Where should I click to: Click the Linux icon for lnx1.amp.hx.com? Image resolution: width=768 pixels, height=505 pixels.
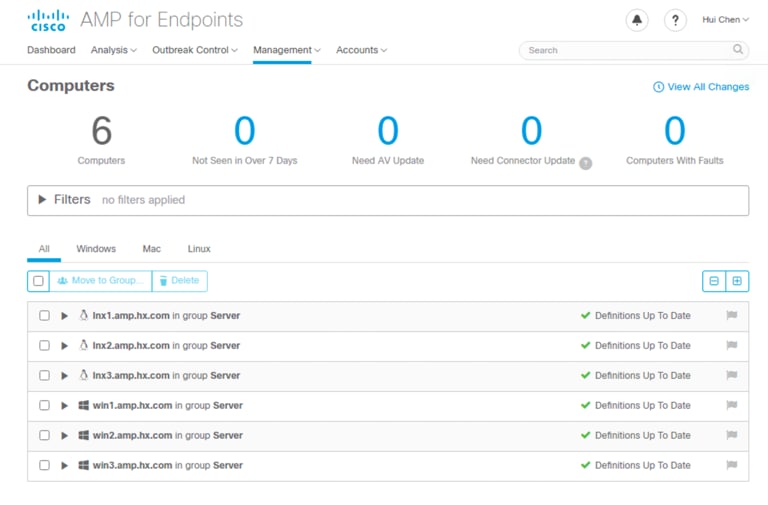(84, 315)
